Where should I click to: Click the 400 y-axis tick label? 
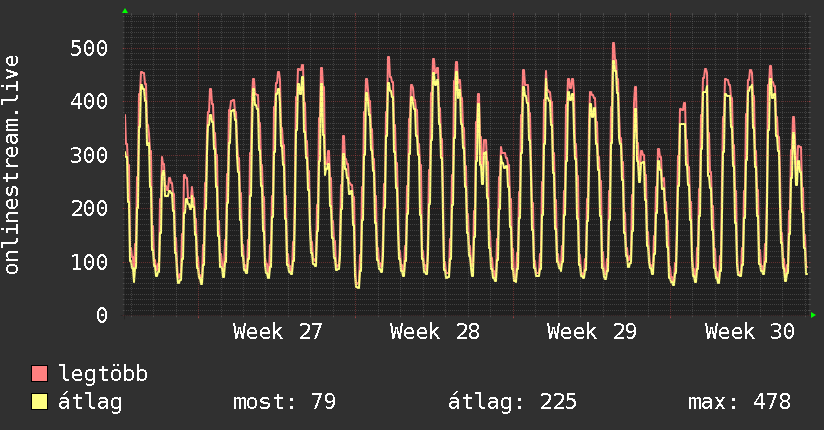(89, 101)
